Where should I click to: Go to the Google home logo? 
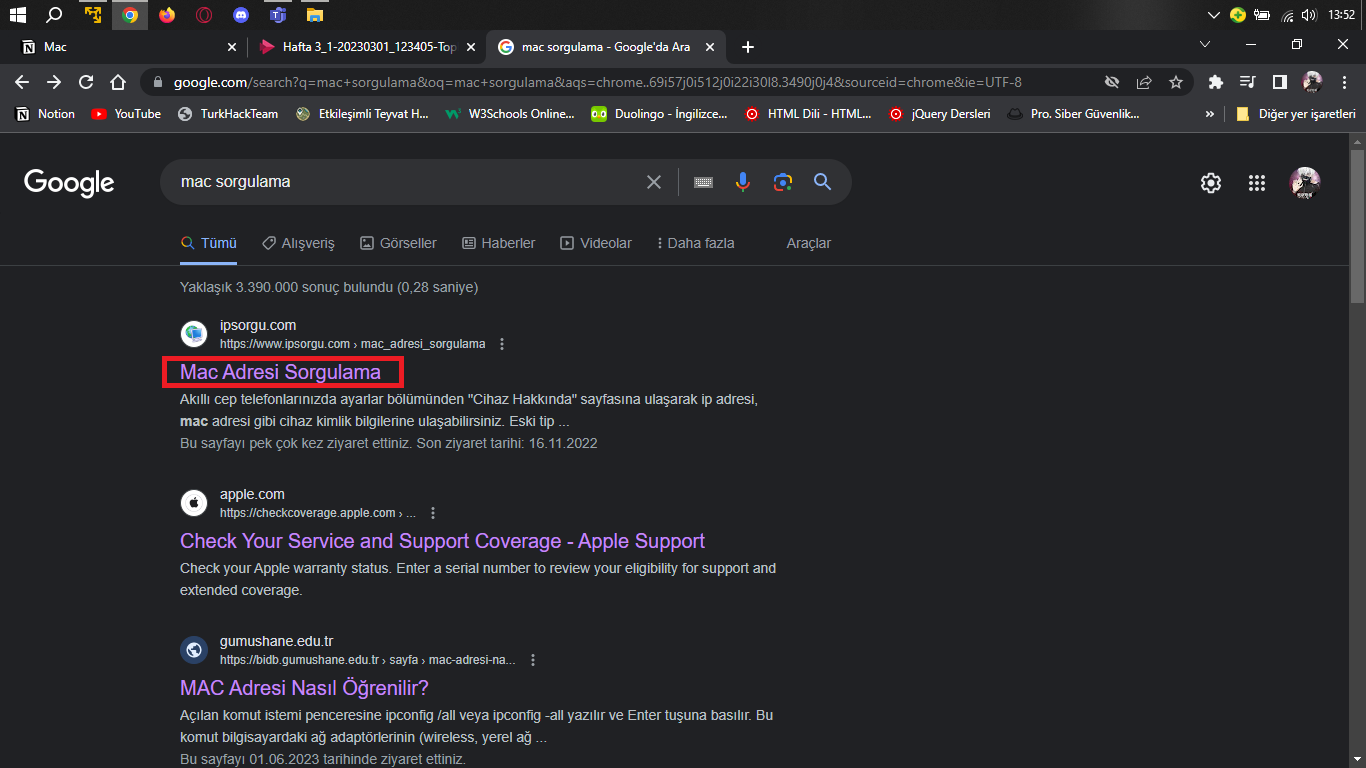(69, 183)
